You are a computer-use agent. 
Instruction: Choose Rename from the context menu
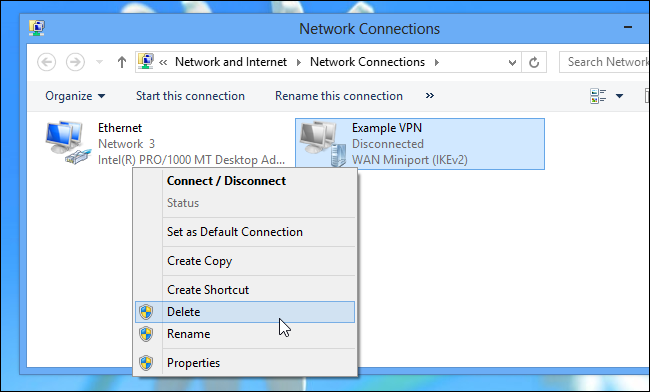click(245, 334)
